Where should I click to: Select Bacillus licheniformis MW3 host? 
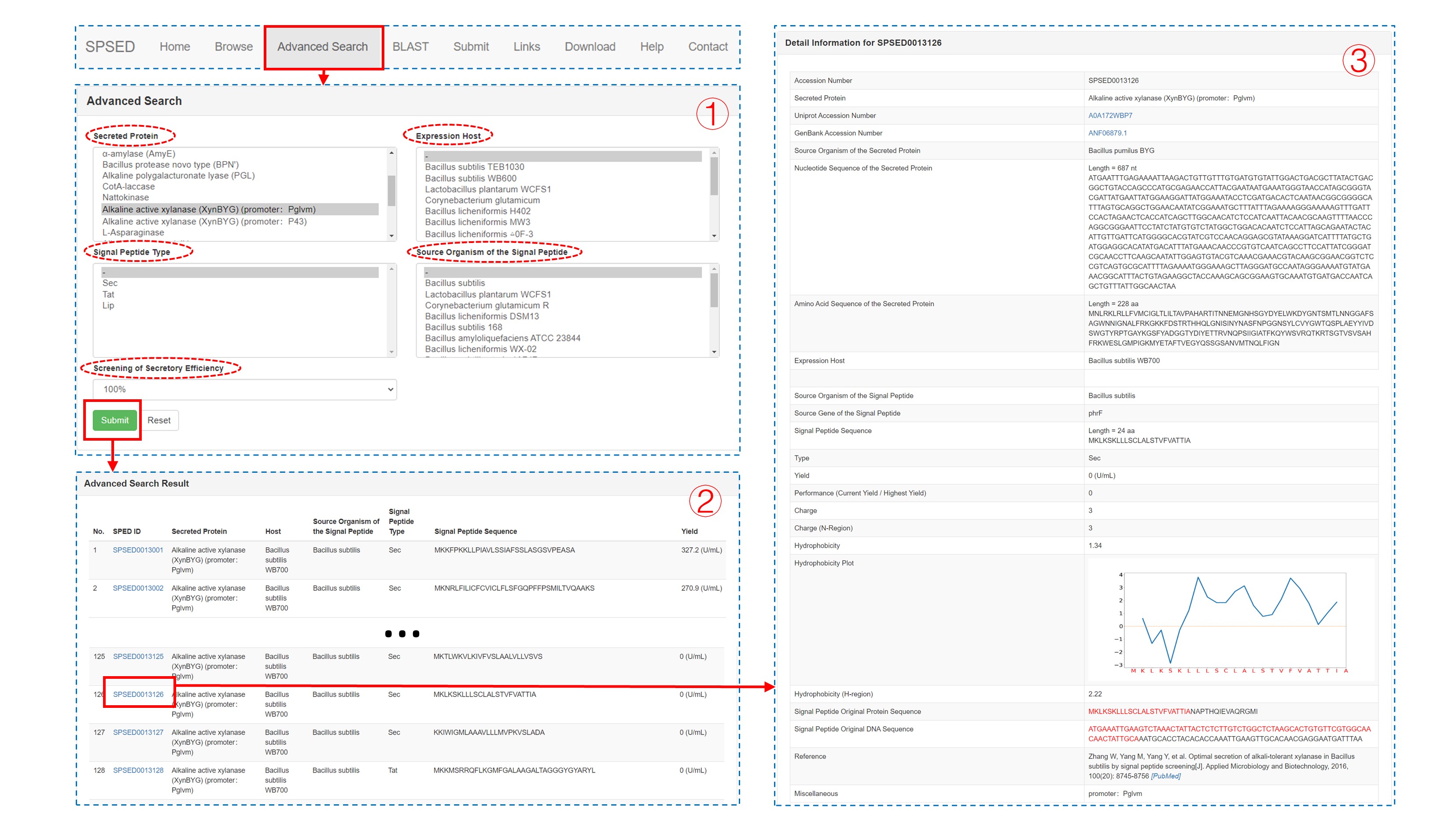tap(478, 222)
